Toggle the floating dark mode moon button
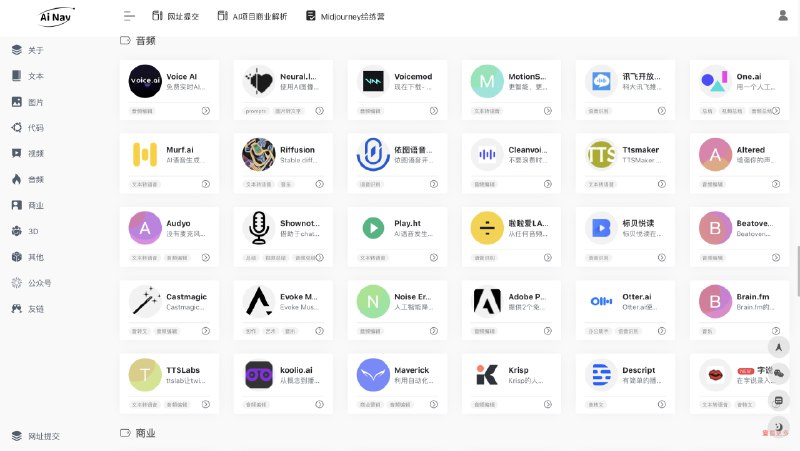 coord(779,427)
